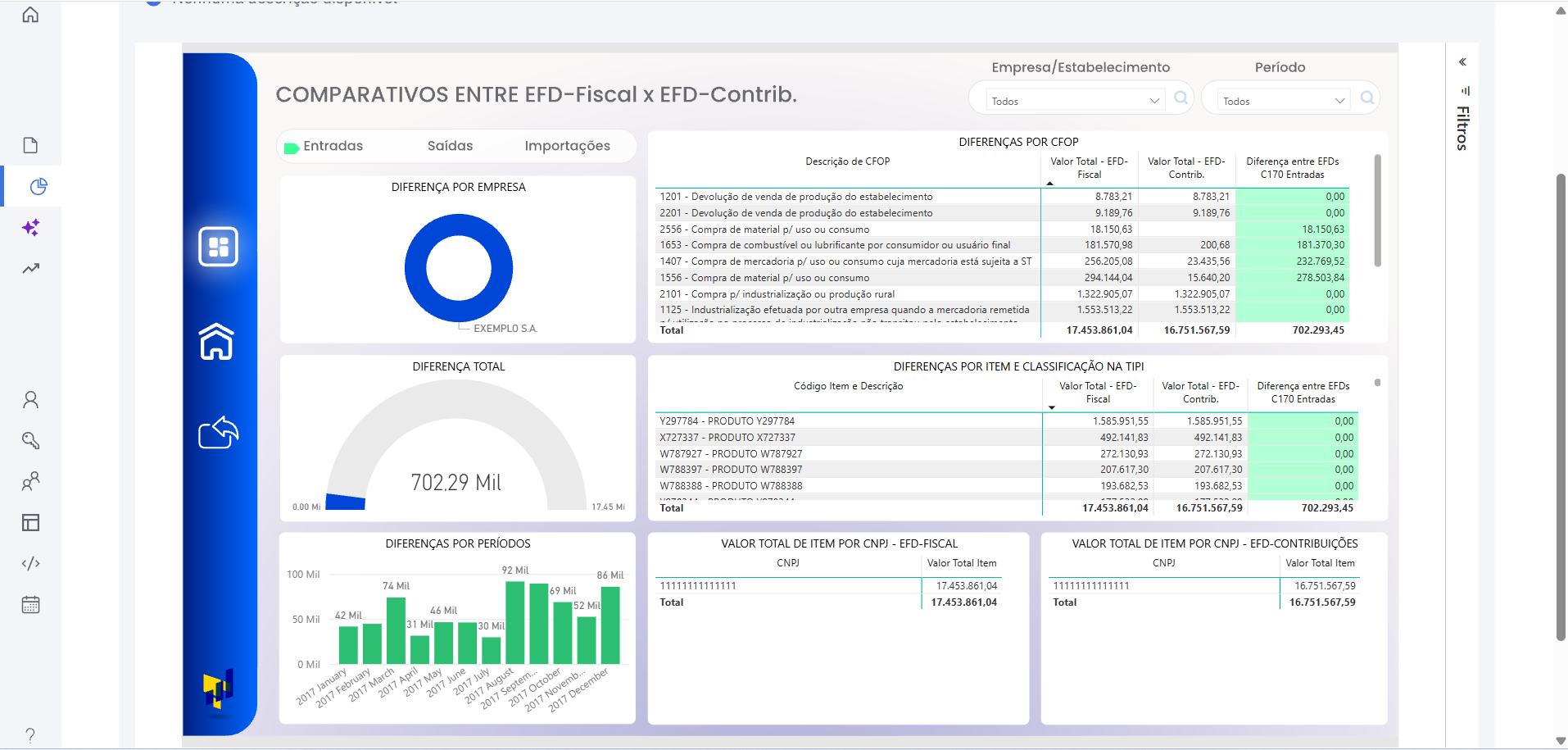This screenshot has width=1568, height=750.
Task: Open the Empresa/Estabelecimento dropdown
Action: coord(1074,101)
